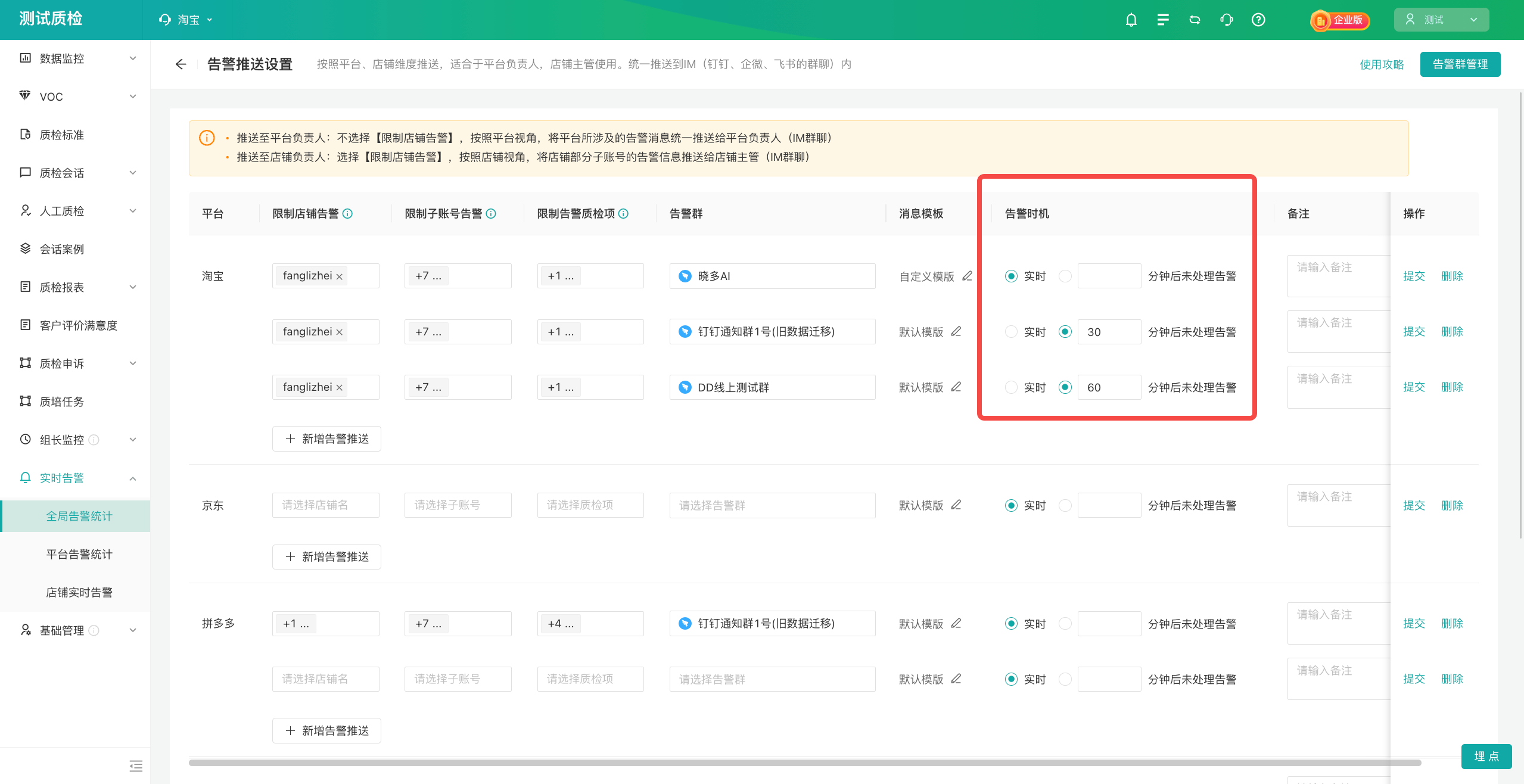Click the 会话案例 layers icon
The width and height of the screenshot is (1524, 784).
point(25,248)
